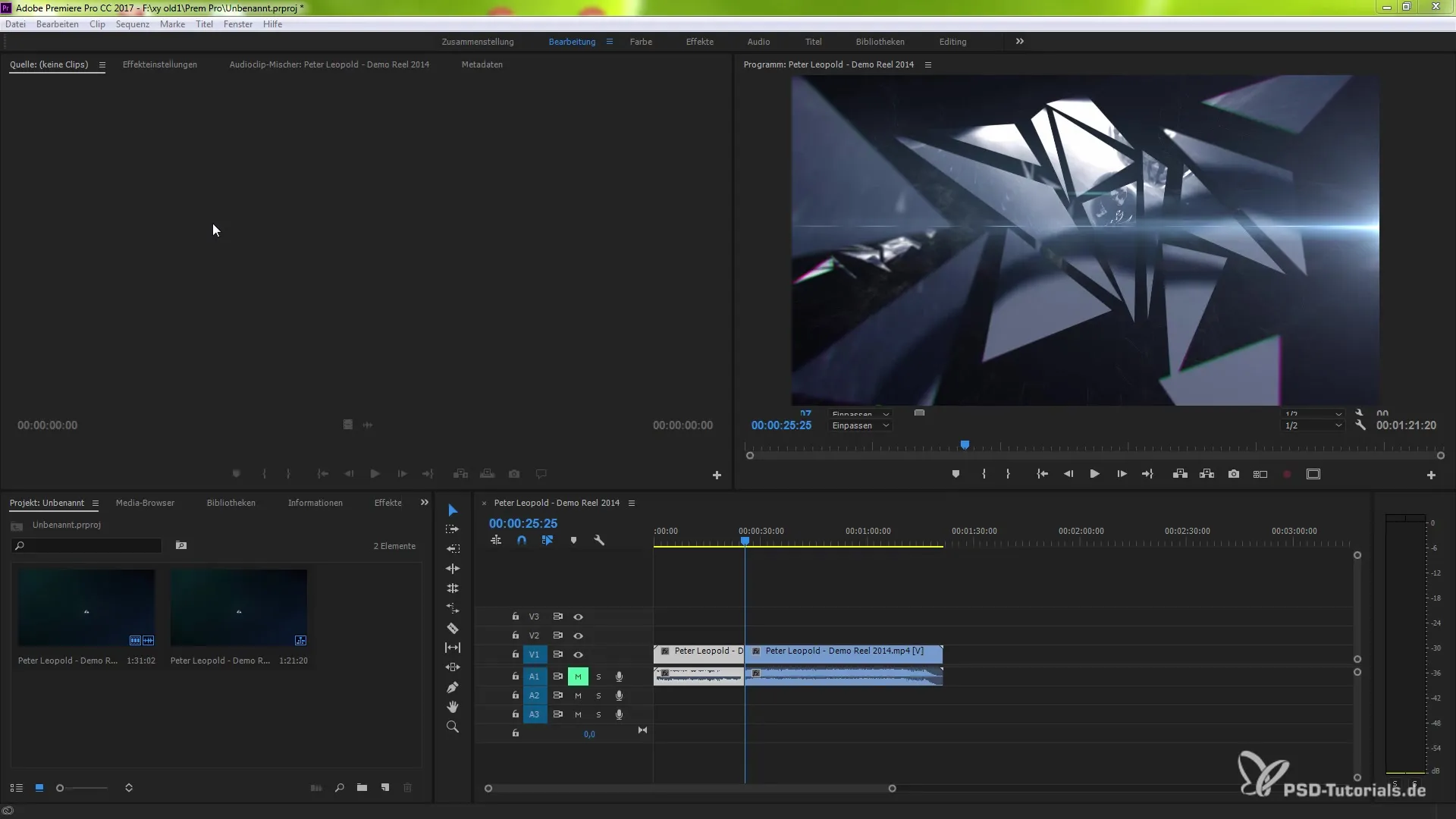Open the Datei menu
Screen dimensions: 1456x819
(15, 24)
